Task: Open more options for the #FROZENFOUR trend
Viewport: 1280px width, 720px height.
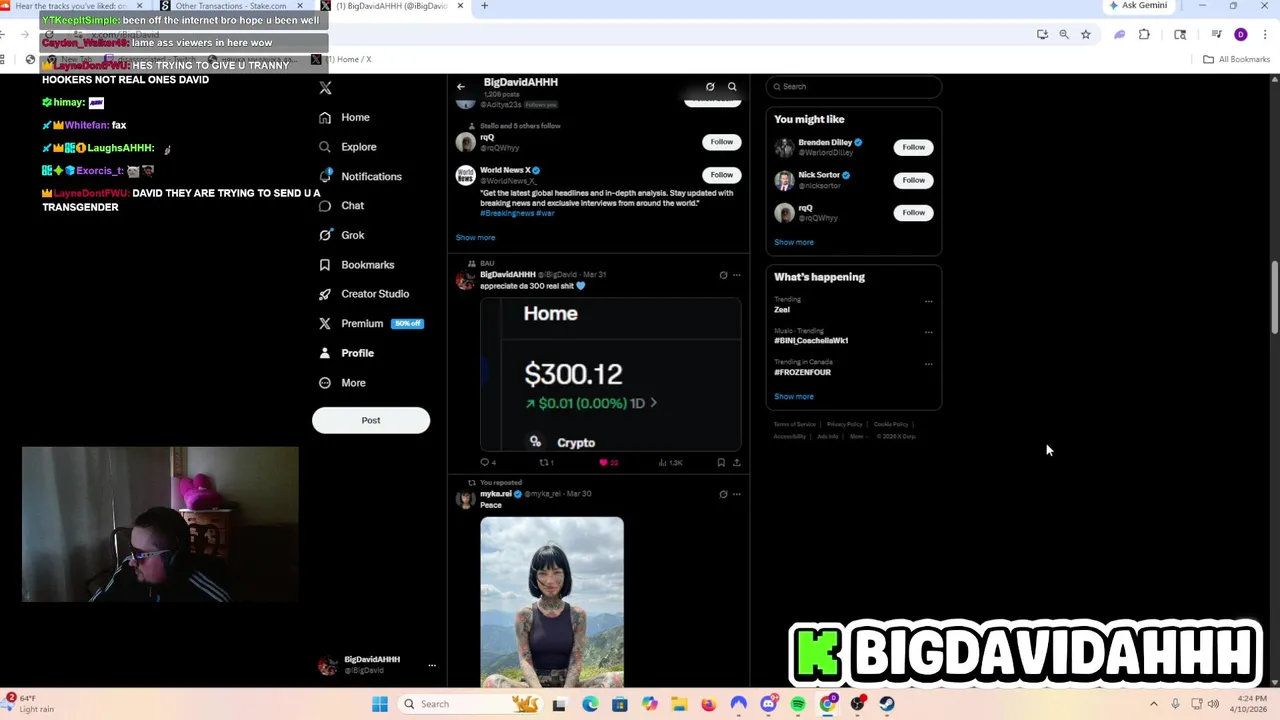Action: [928, 364]
